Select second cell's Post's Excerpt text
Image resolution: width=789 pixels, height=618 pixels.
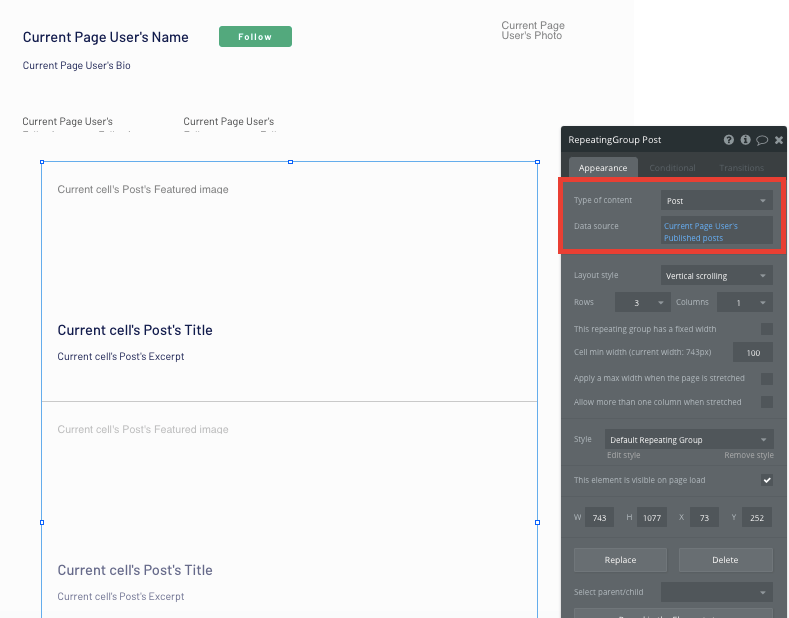tap(121, 596)
